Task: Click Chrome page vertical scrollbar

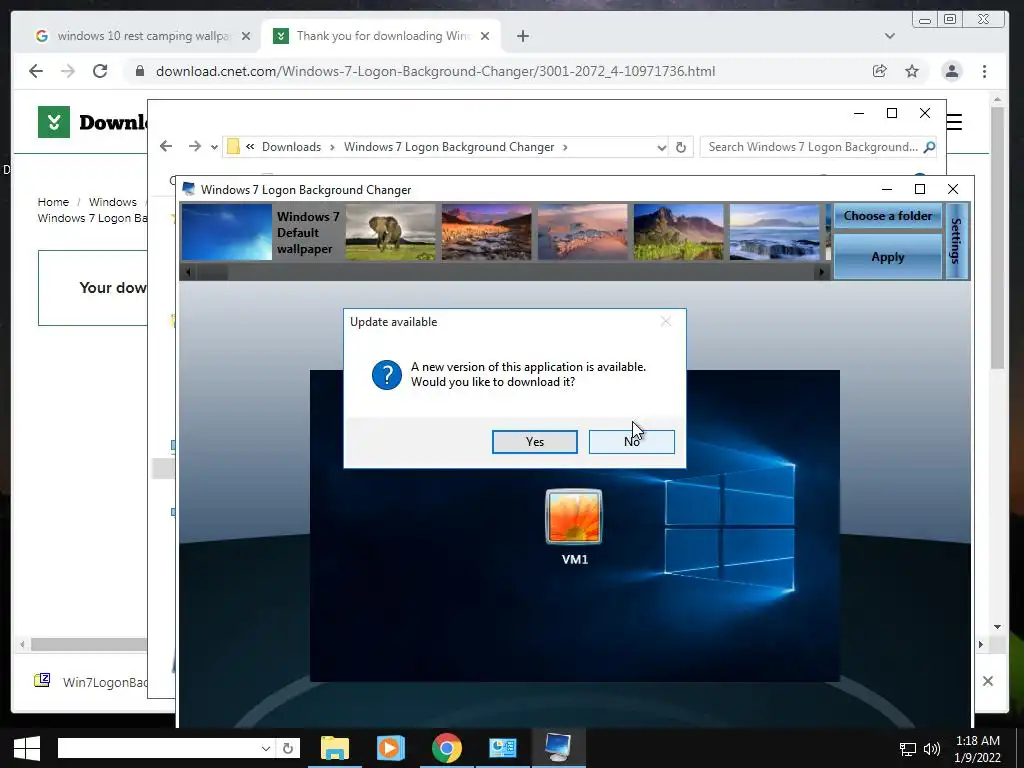Action: (x=997, y=237)
